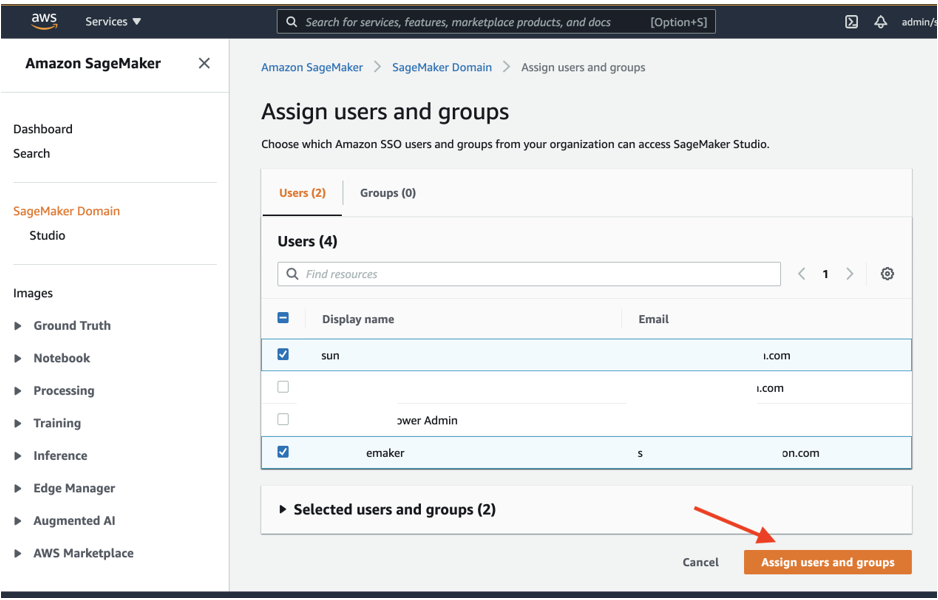Image resolution: width=938 pixels, height=600 pixels.
Task: Expand Ground Truth in sidebar
Action: click(x=18, y=326)
